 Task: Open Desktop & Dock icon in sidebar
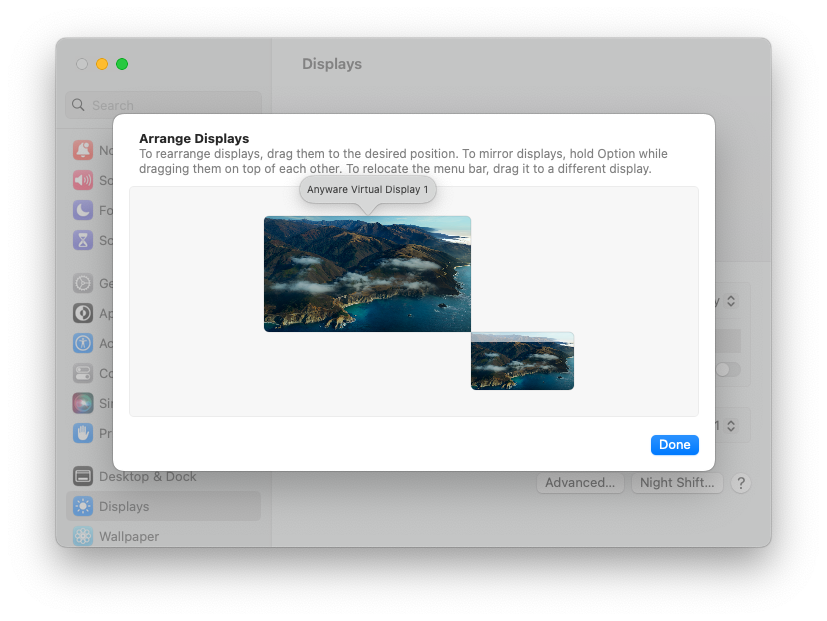click(83, 476)
